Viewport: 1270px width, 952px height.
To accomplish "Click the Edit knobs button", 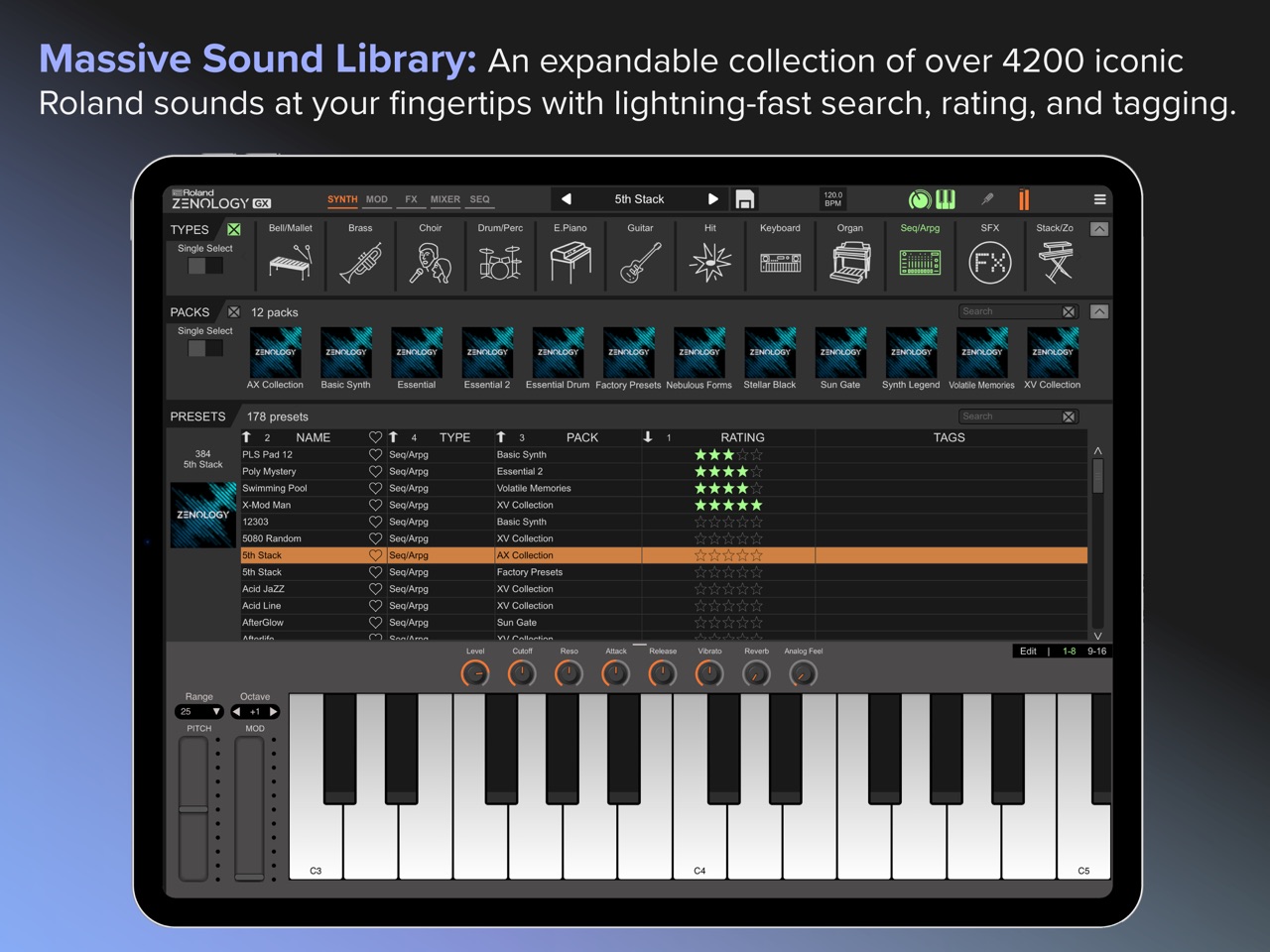I will [x=1028, y=652].
